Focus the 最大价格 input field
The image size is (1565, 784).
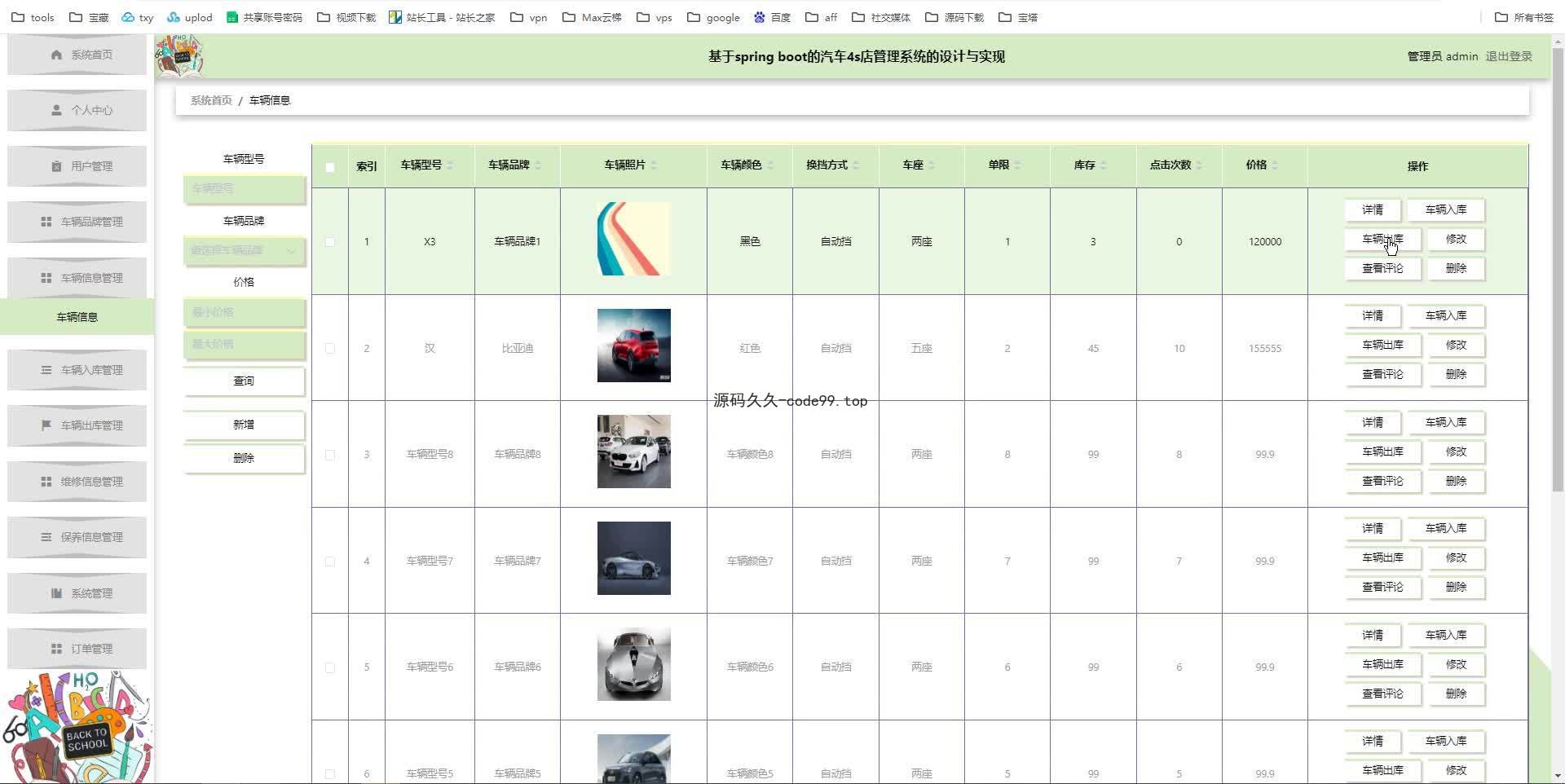pos(244,344)
